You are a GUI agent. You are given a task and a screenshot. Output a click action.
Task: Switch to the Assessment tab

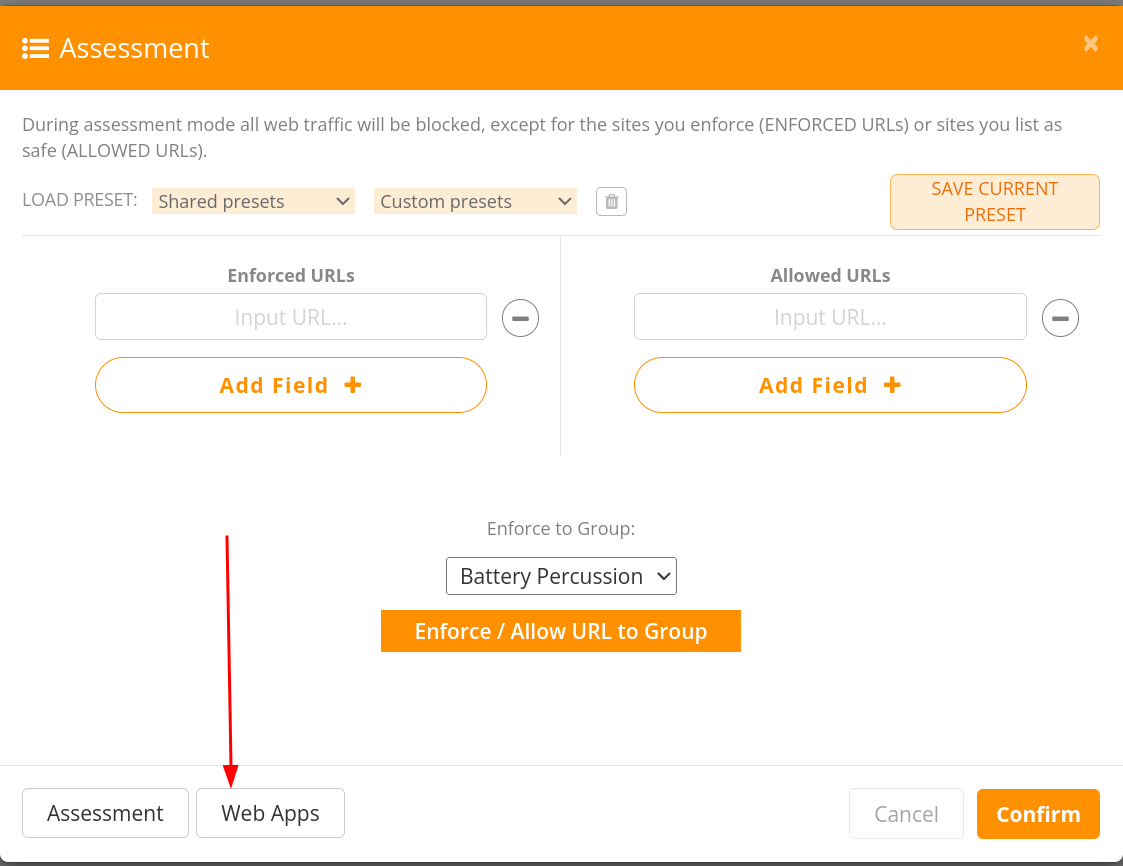[x=105, y=813]
